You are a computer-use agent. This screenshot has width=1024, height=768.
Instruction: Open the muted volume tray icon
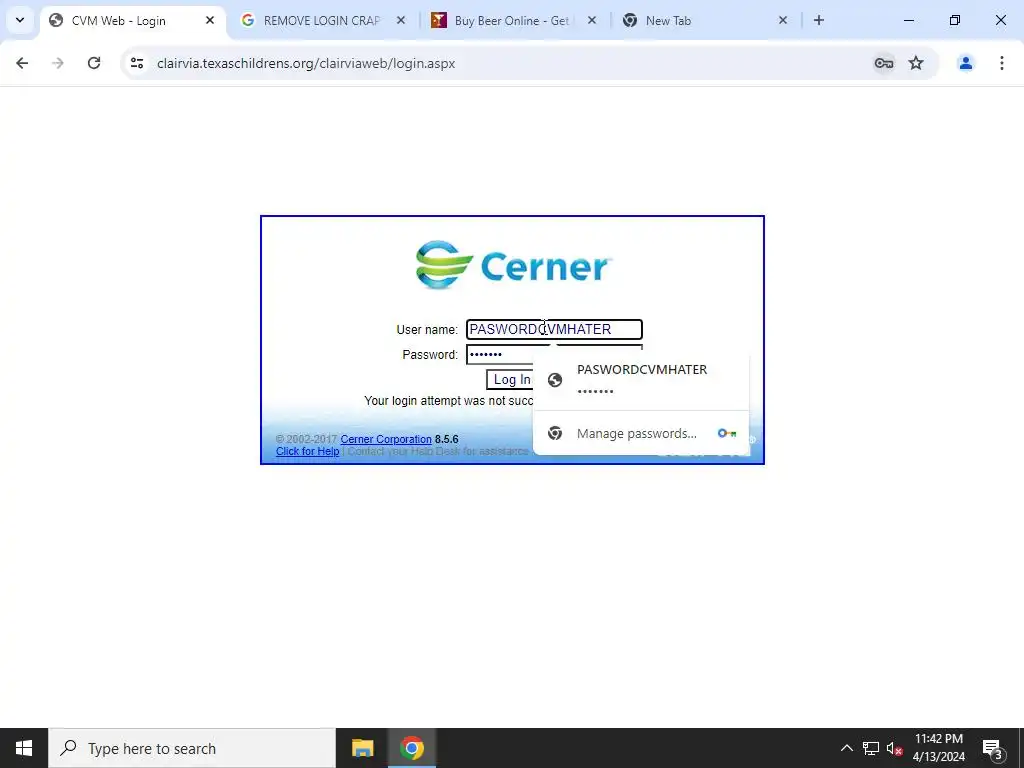tap(894, 748)
